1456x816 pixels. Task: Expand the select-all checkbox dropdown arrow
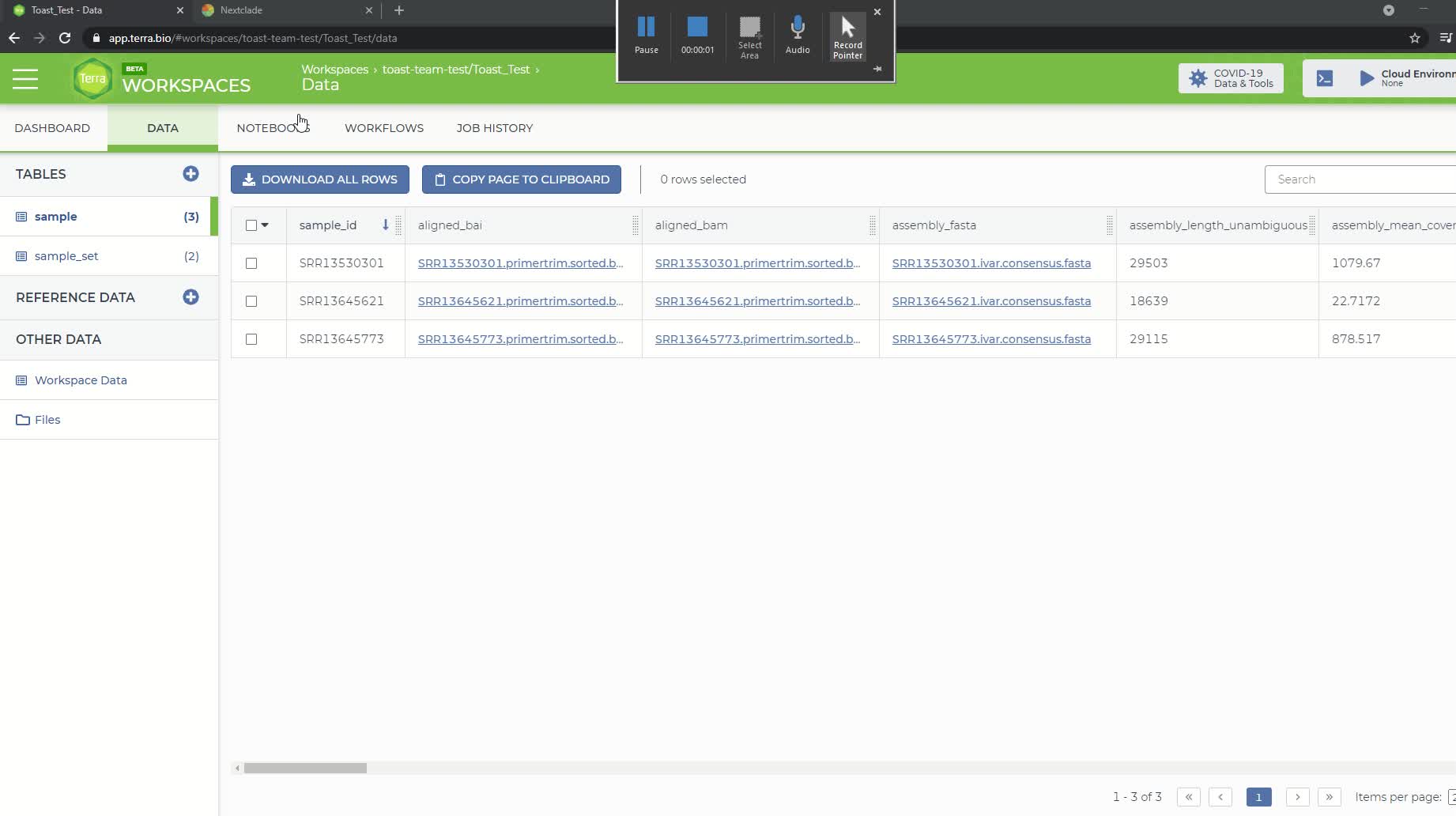(266, 225)
